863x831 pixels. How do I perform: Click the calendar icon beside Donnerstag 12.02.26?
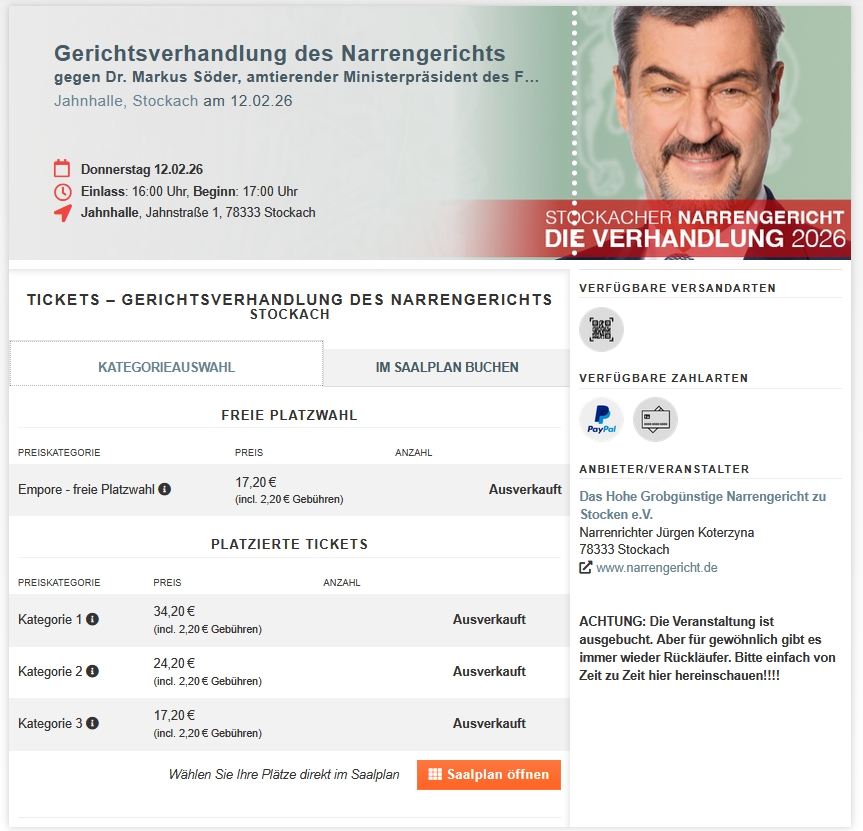coord(62,169)
